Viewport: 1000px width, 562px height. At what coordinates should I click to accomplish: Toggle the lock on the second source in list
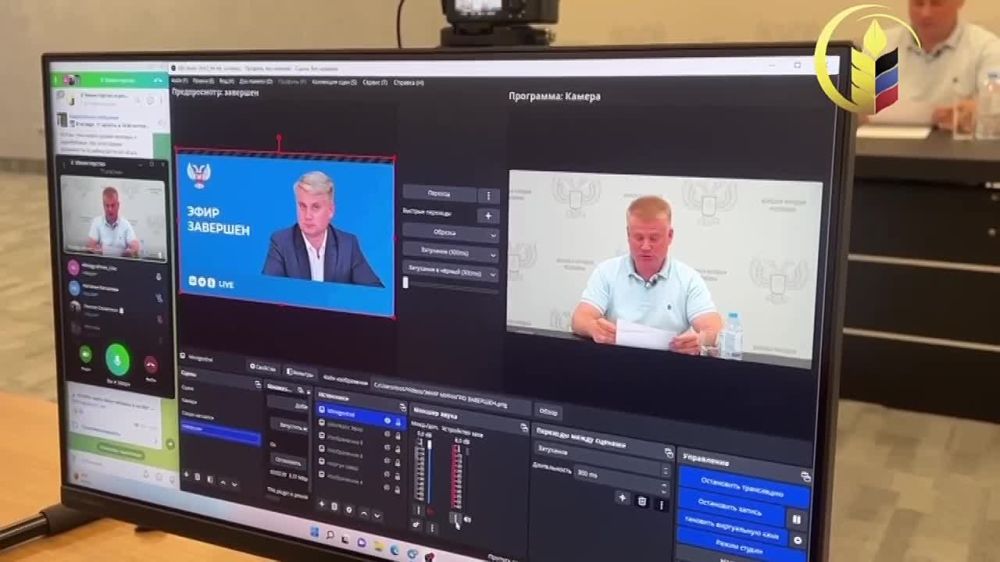pyautogui.click(x=397, y=436)
